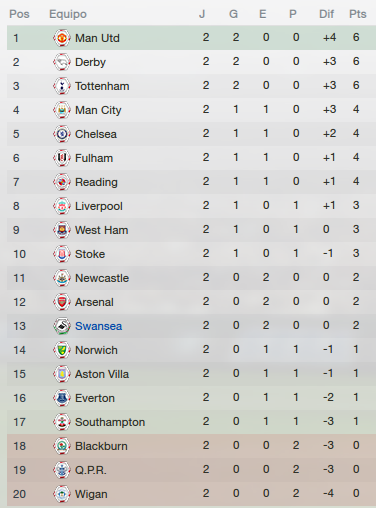Open the Man City team name

click(98, 110)
